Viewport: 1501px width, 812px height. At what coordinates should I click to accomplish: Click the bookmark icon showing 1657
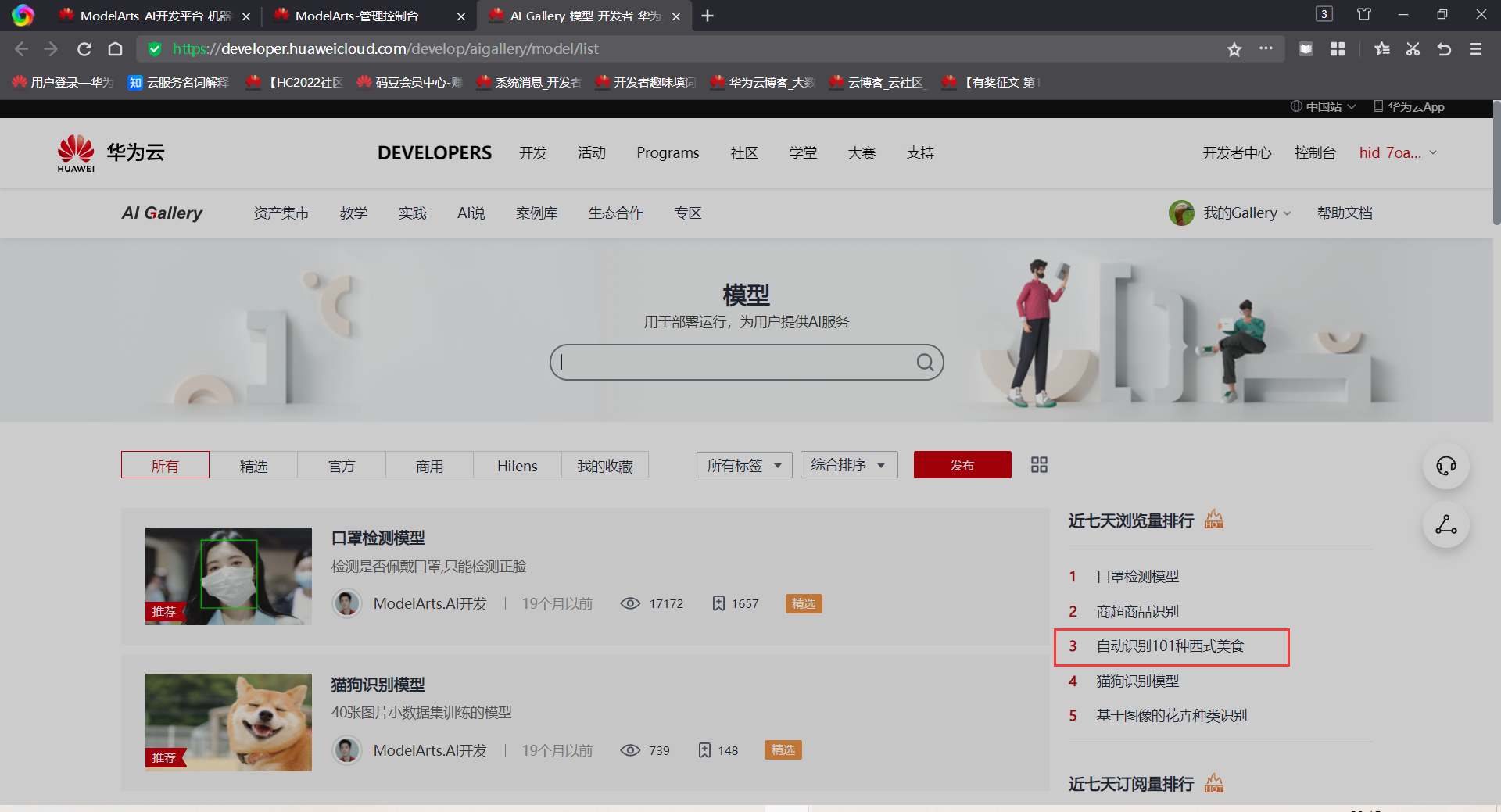click(718, 603)
